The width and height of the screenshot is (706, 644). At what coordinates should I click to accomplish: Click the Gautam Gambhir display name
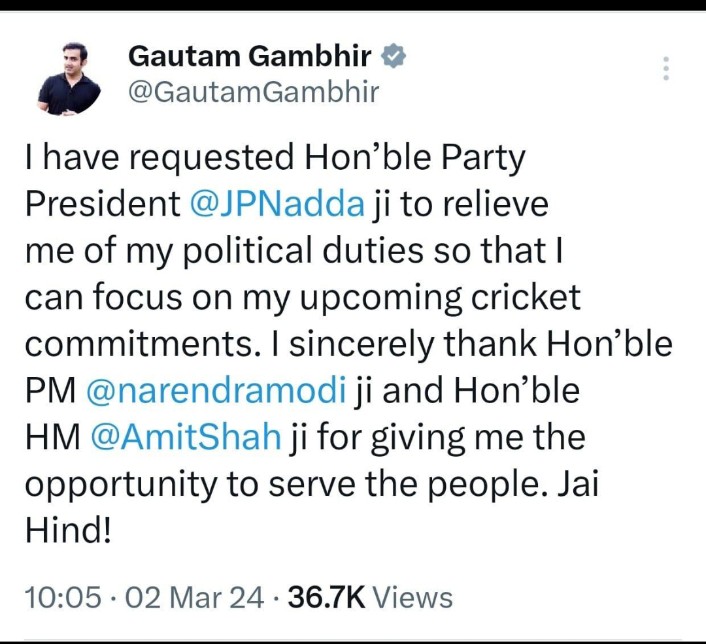[x=249, y=59]
